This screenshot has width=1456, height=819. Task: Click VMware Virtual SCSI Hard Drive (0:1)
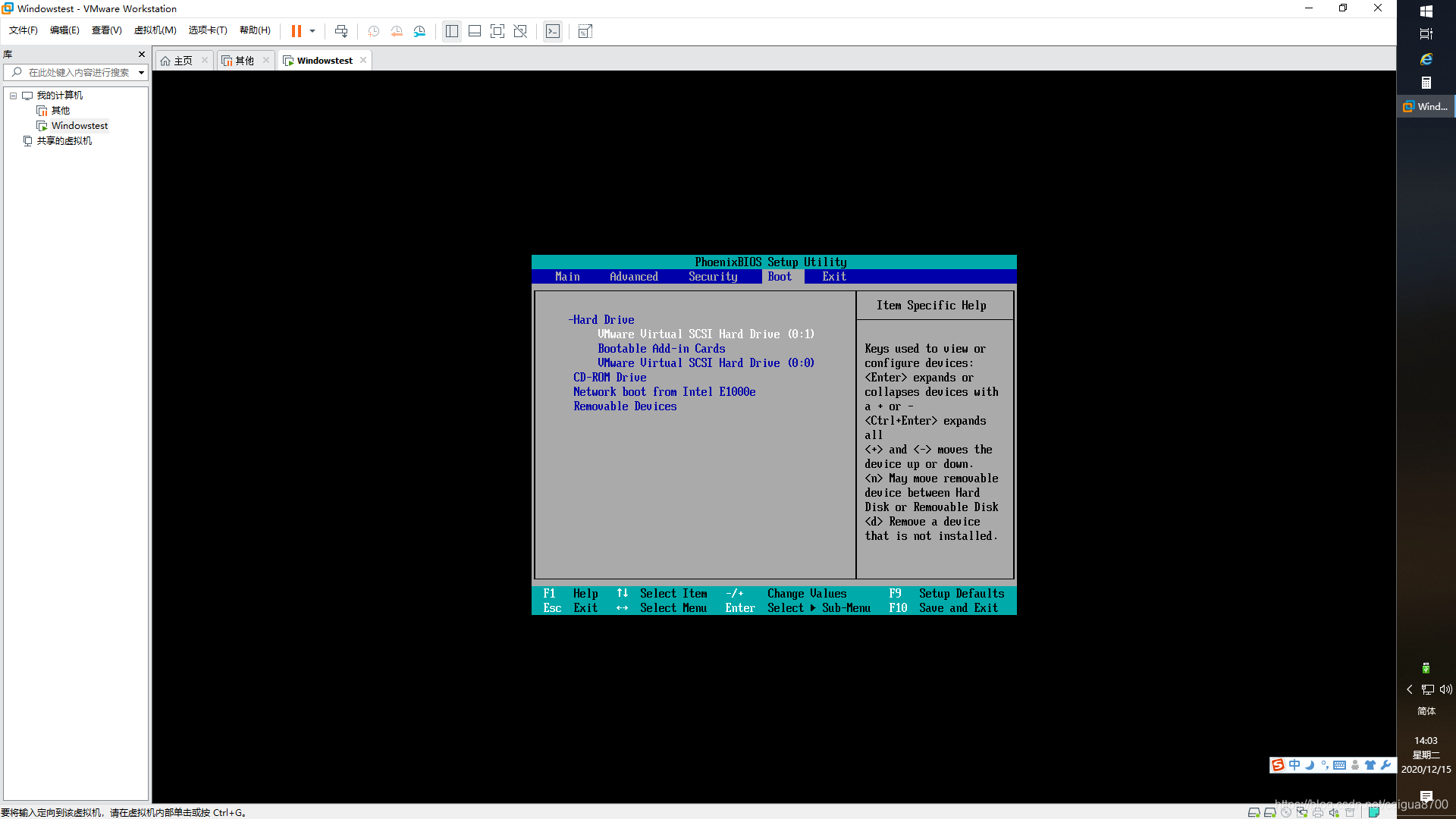point(706,334)
